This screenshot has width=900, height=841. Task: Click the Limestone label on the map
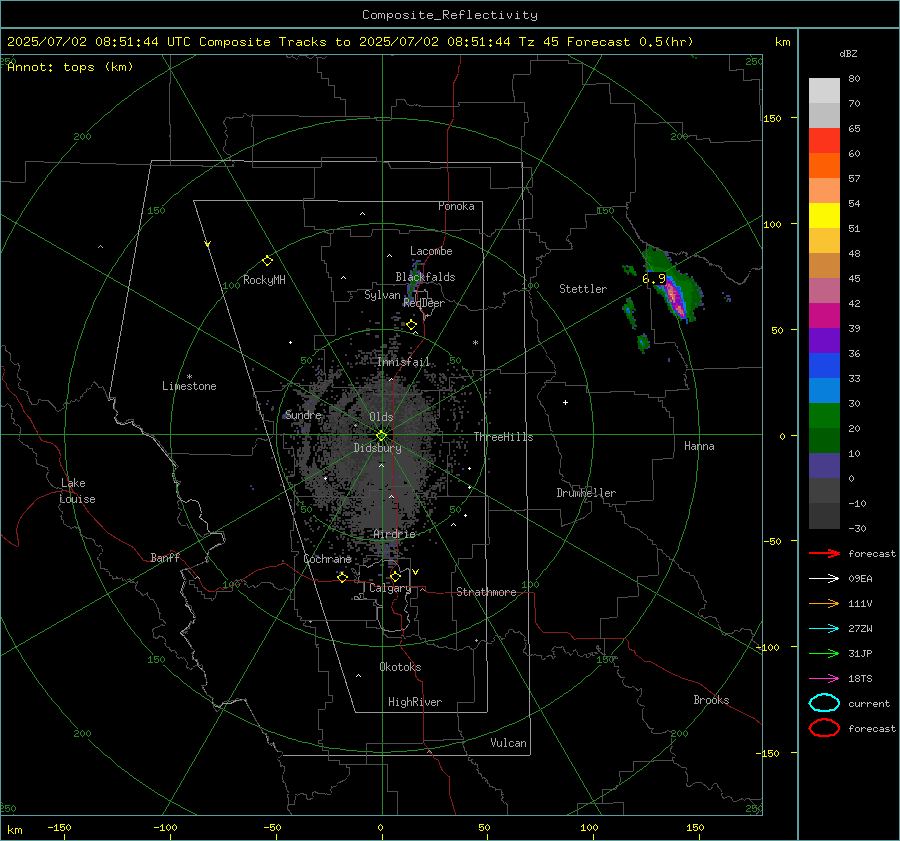(189, 386)
